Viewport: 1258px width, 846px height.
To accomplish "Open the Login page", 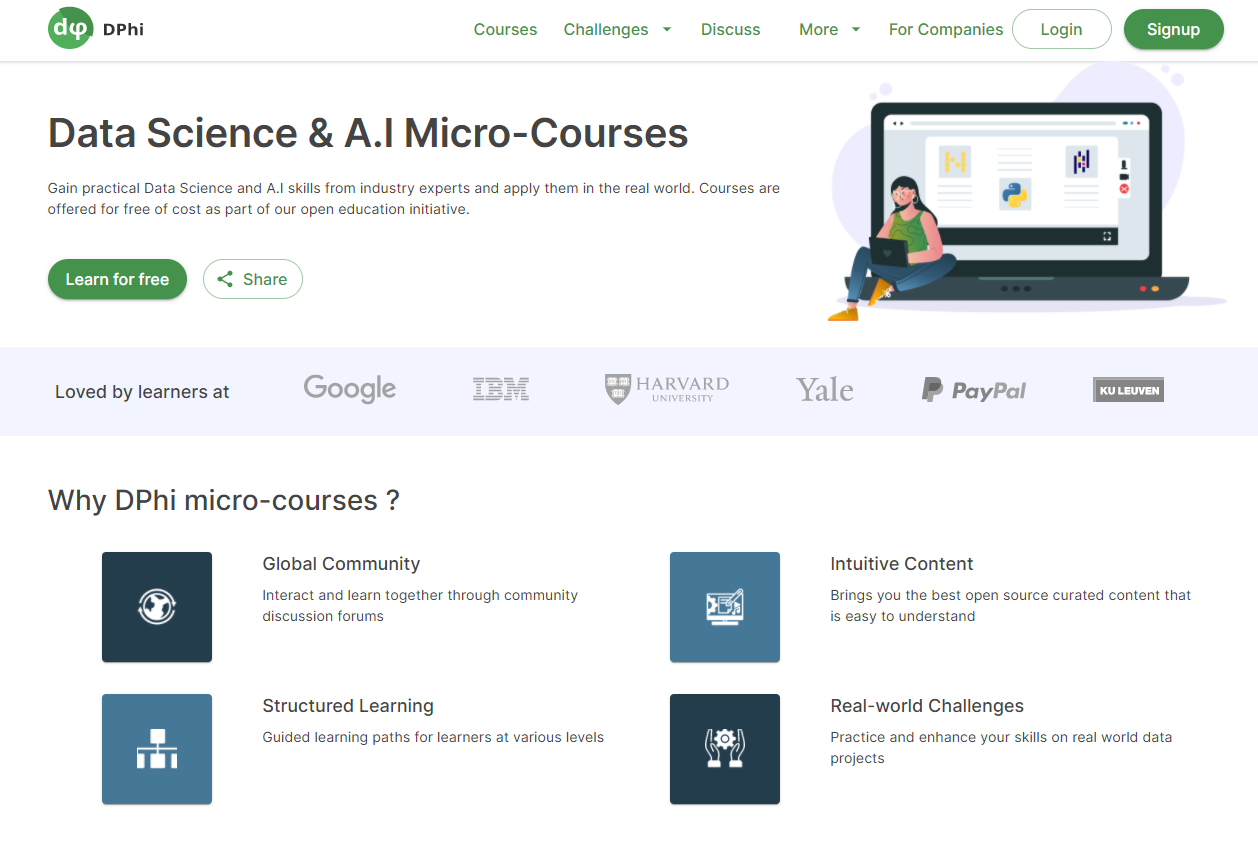I will (x=1061, y=29).
